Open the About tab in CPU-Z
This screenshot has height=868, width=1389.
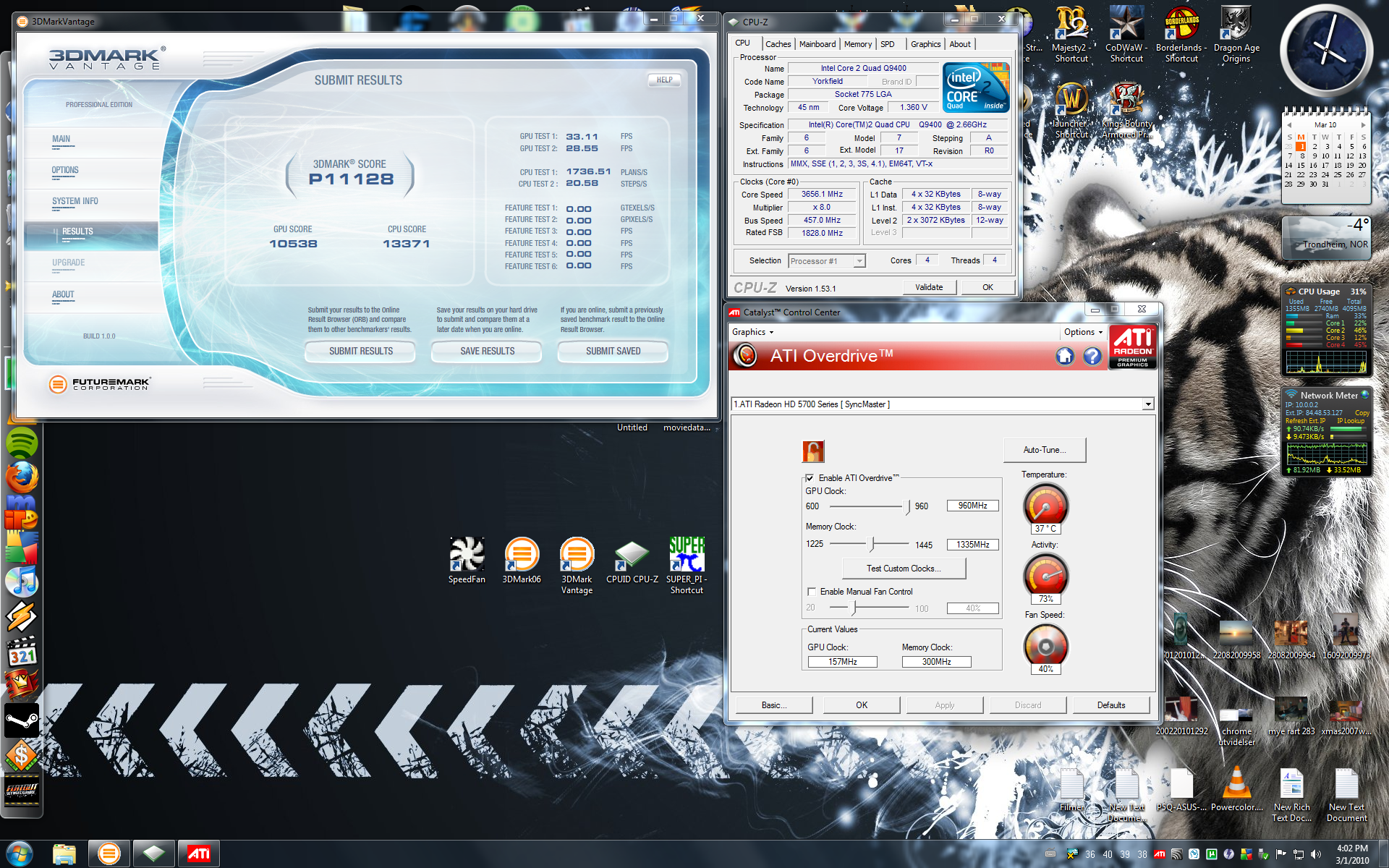coord(960,44)
